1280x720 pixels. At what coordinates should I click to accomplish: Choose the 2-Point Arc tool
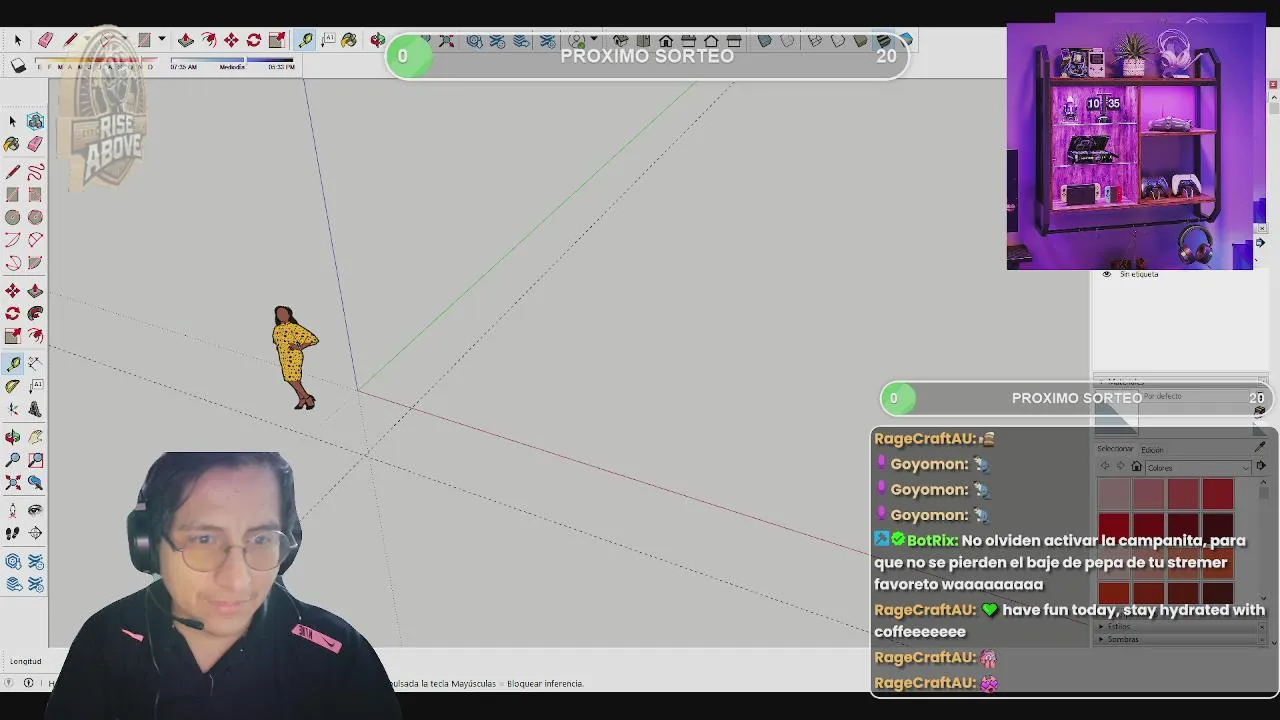point(35,240)
